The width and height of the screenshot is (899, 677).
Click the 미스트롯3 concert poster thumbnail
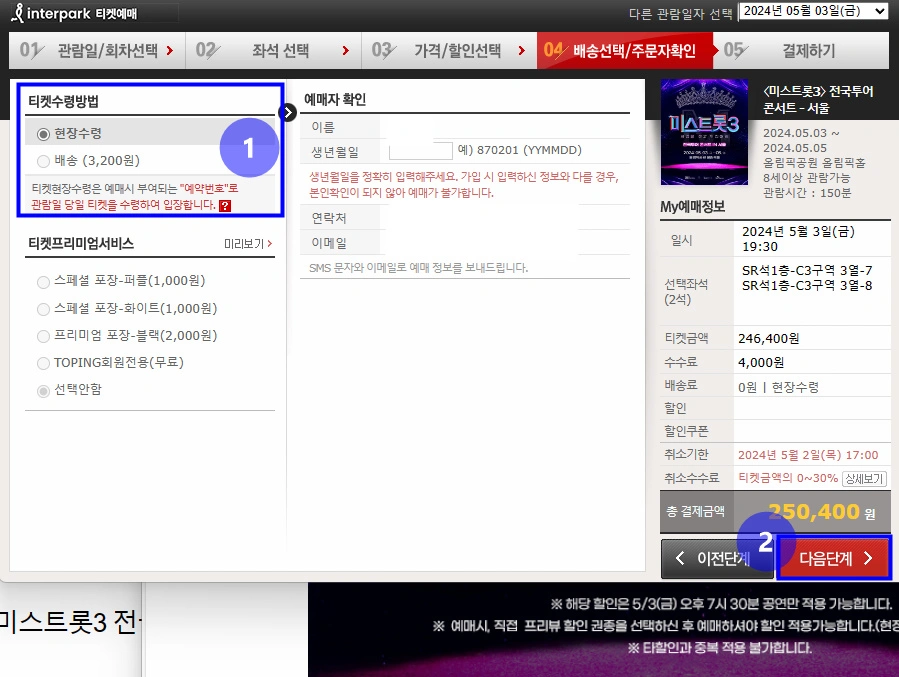tap(704, 132)
